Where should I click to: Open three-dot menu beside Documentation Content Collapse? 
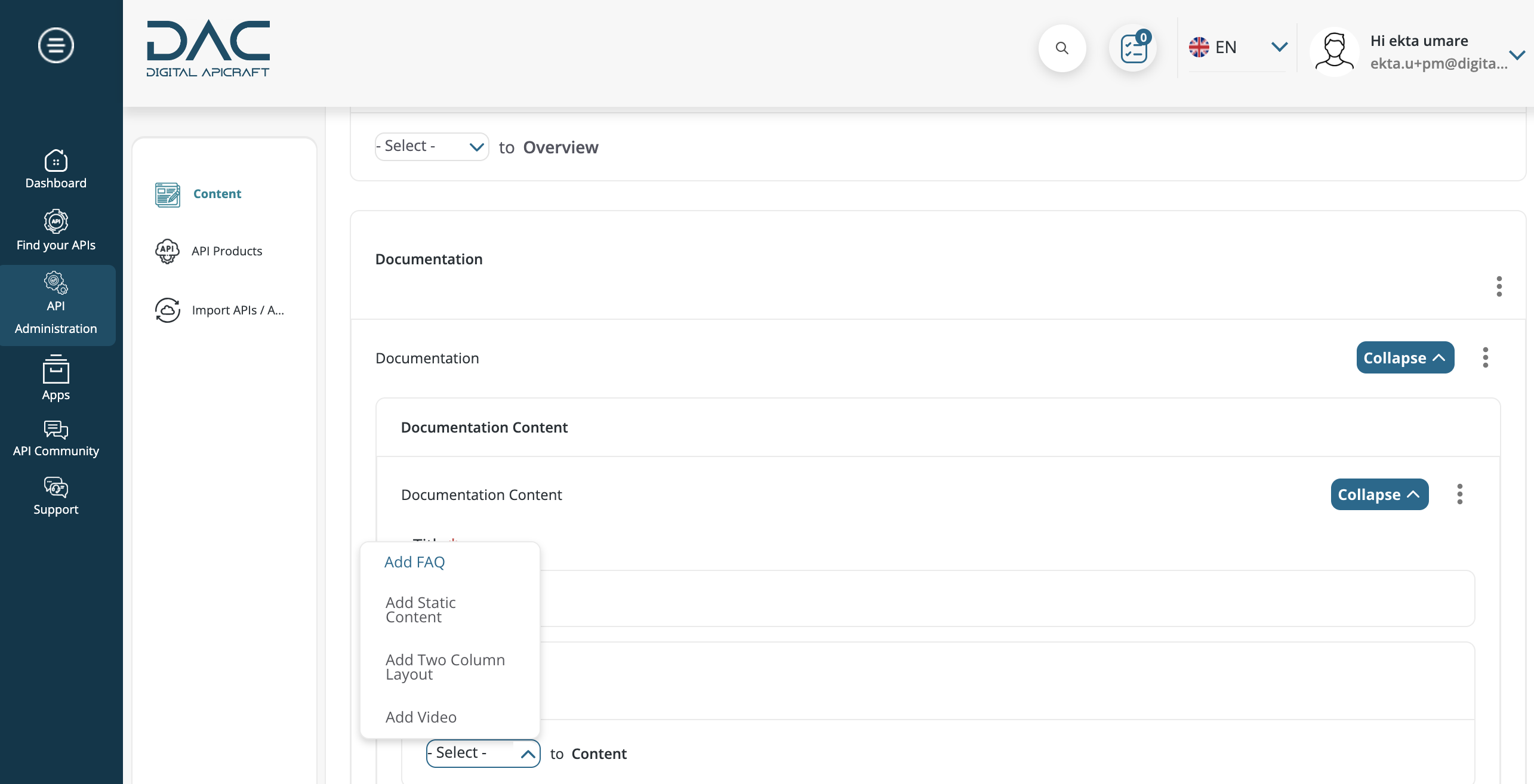pyautogui.click(x=1459, y=494)
